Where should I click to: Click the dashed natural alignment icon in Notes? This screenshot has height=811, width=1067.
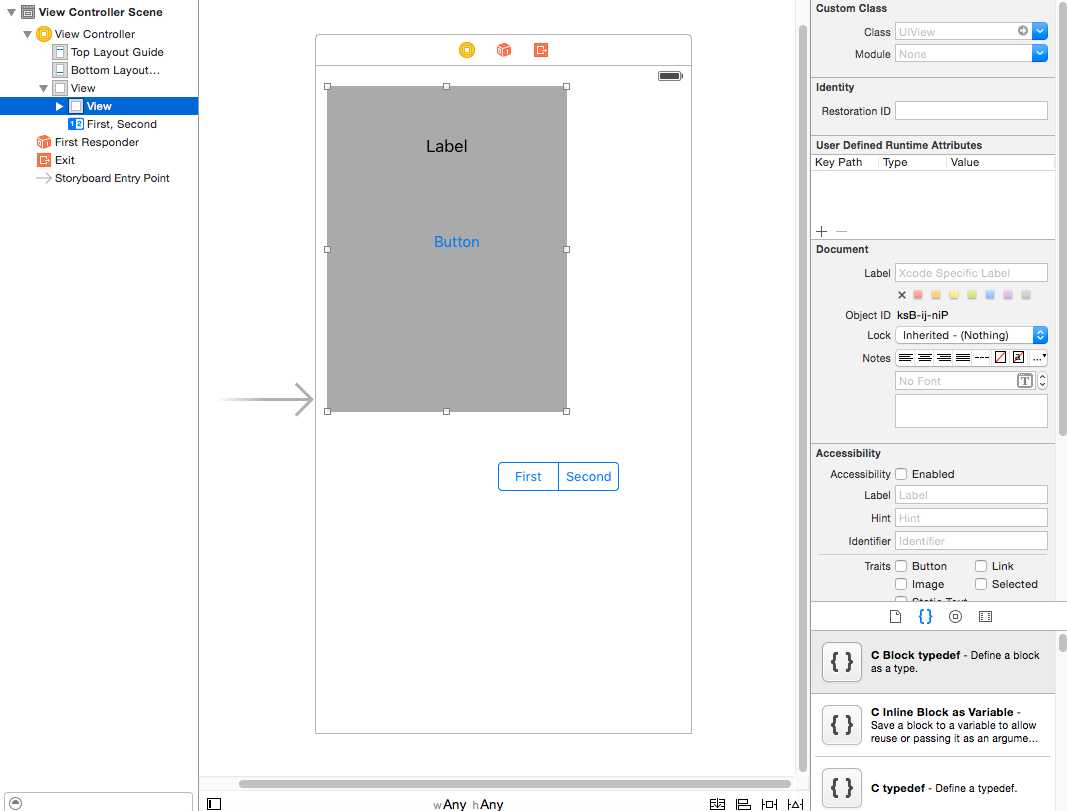[x=981, y=357]
